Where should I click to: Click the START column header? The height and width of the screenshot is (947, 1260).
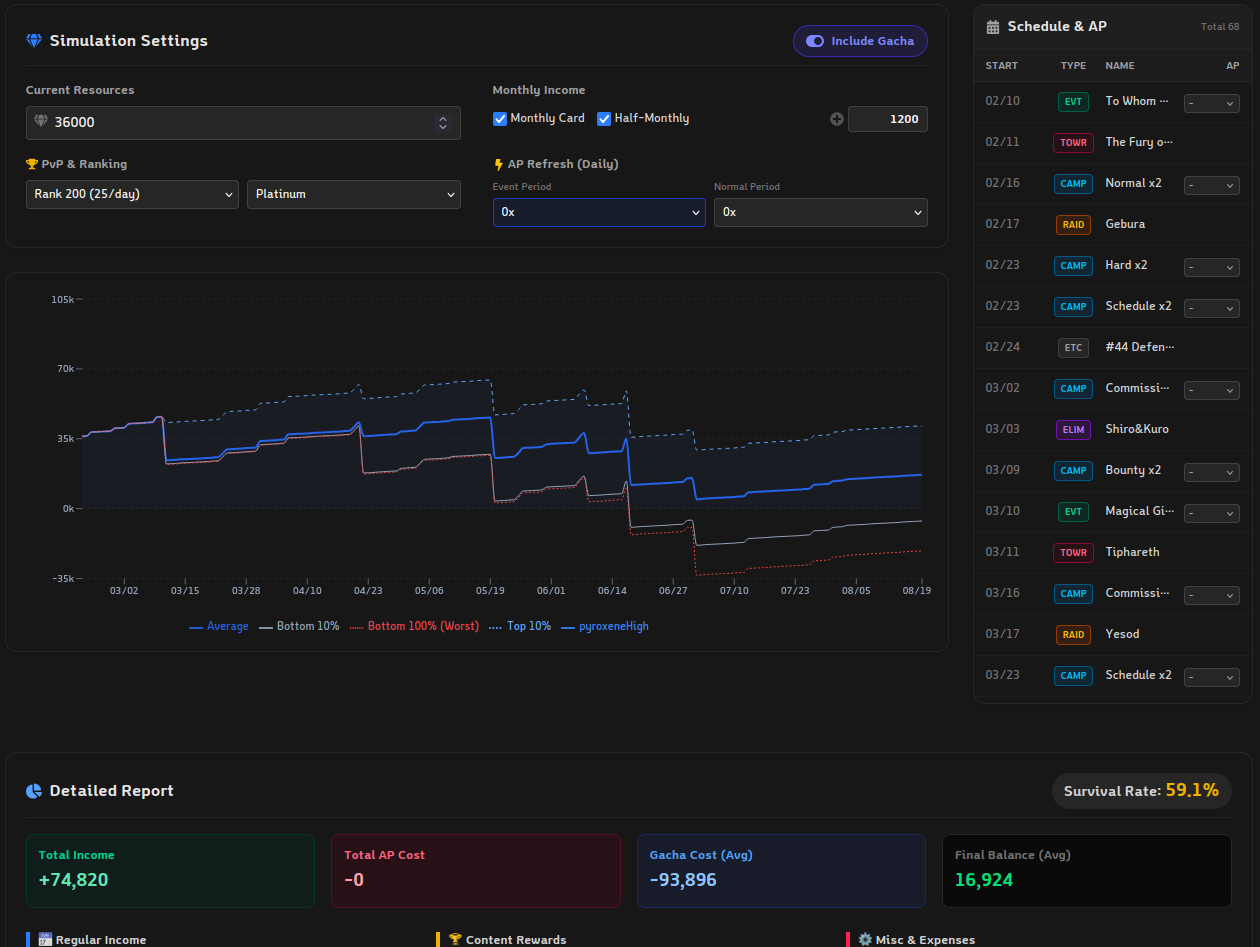[x=1002, y=66]
